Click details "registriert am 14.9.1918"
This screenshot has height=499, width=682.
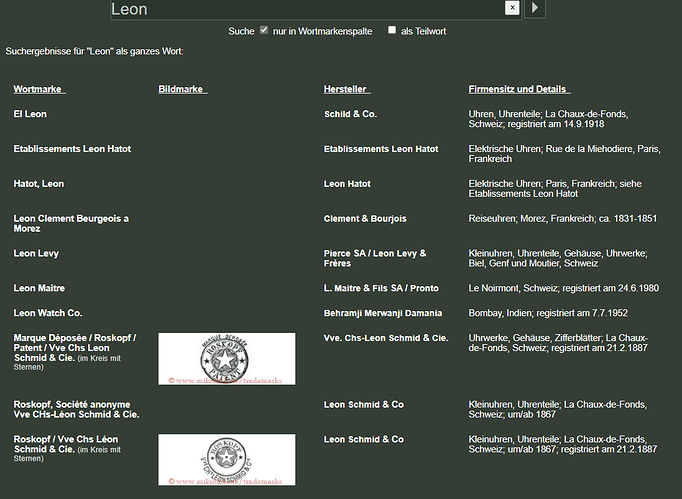556,124
